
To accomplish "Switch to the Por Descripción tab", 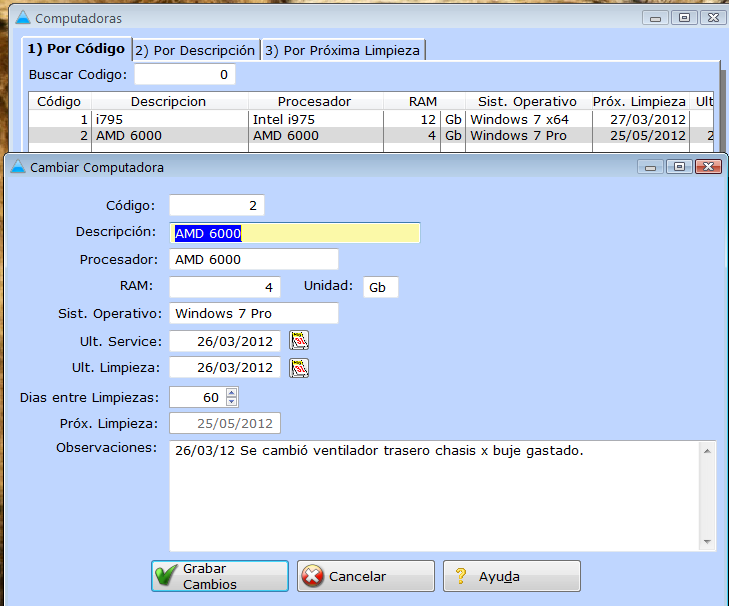I will [195, 50].
